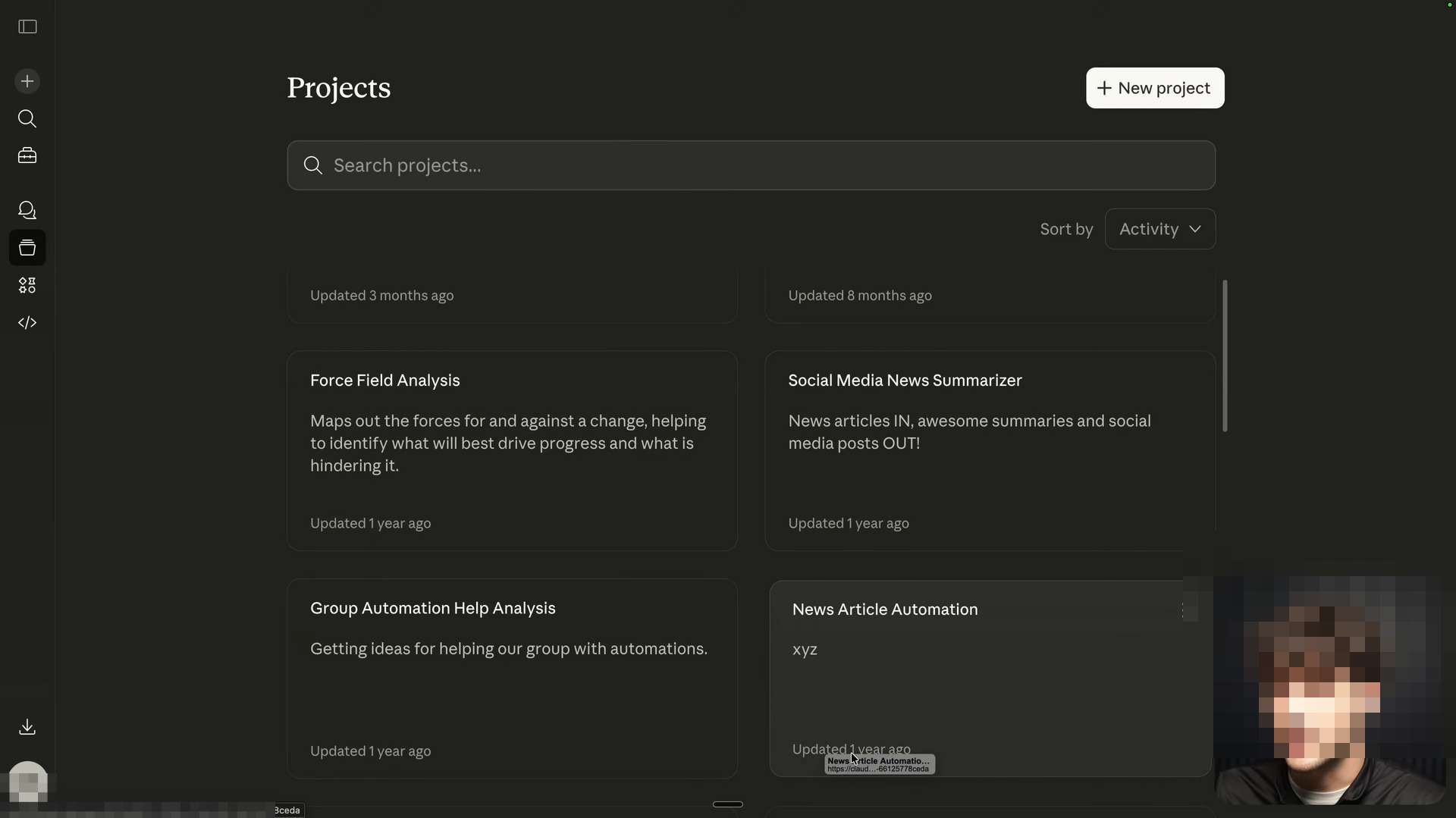Focus the Search projects field
Viewport: 1456px width, 818px height.
point(751,165)
